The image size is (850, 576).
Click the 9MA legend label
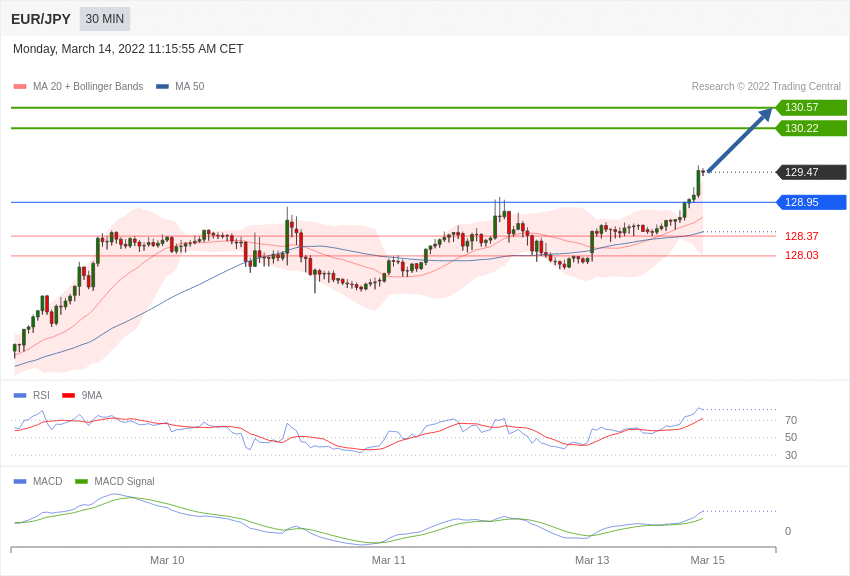click(x=92, y=396)
